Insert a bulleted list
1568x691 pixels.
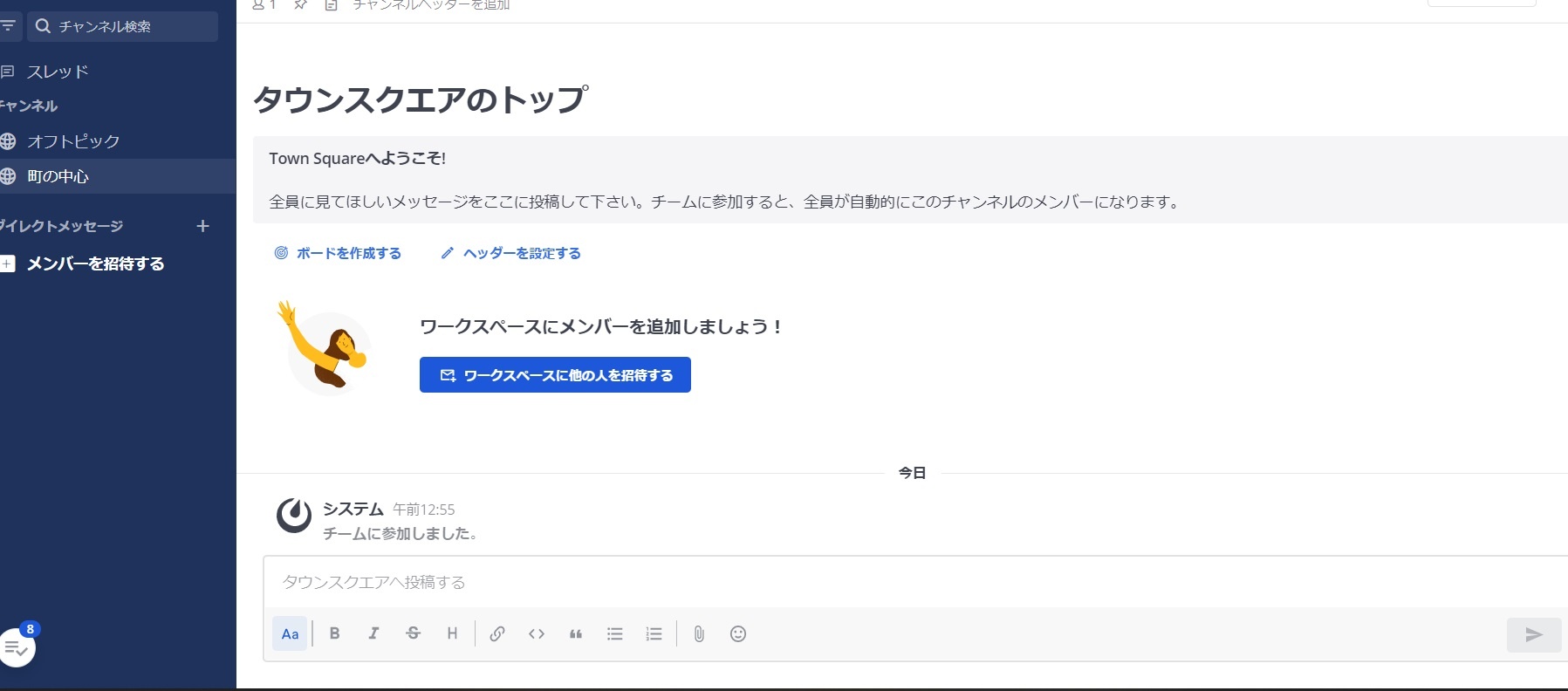click(615, 634)
